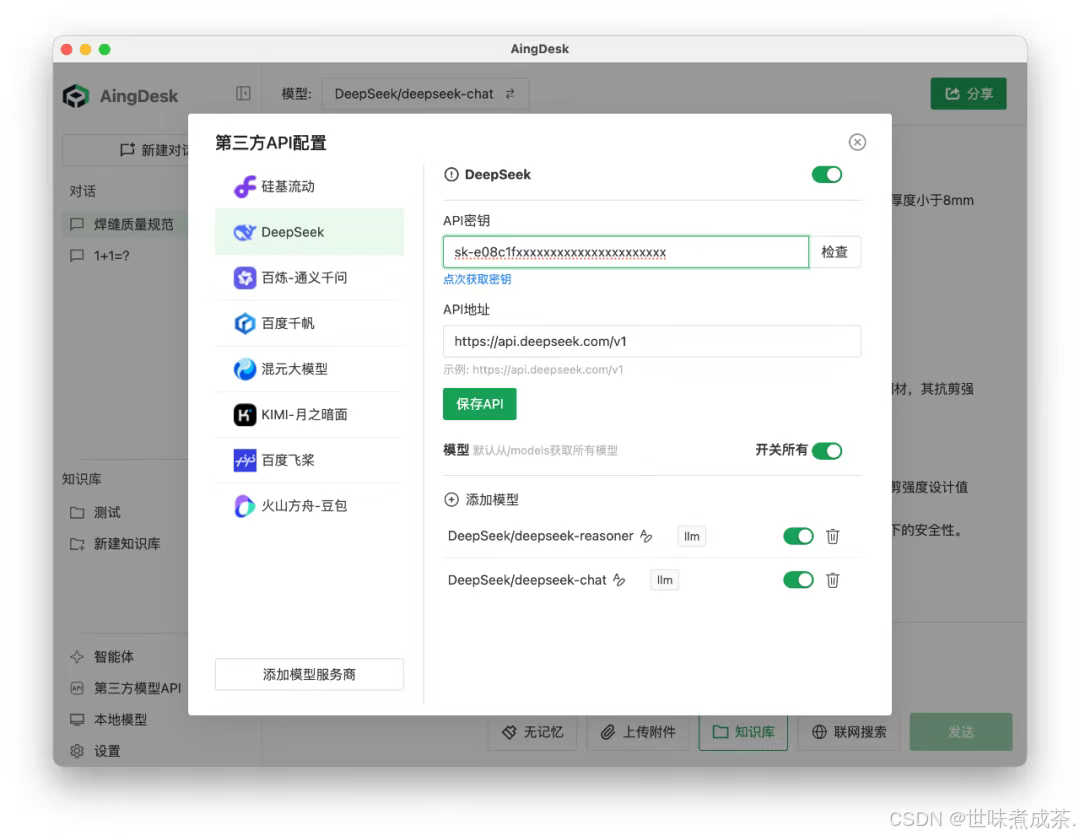Click the 保存API button
Screen dimensions: 1080x836
click(479, 404)
